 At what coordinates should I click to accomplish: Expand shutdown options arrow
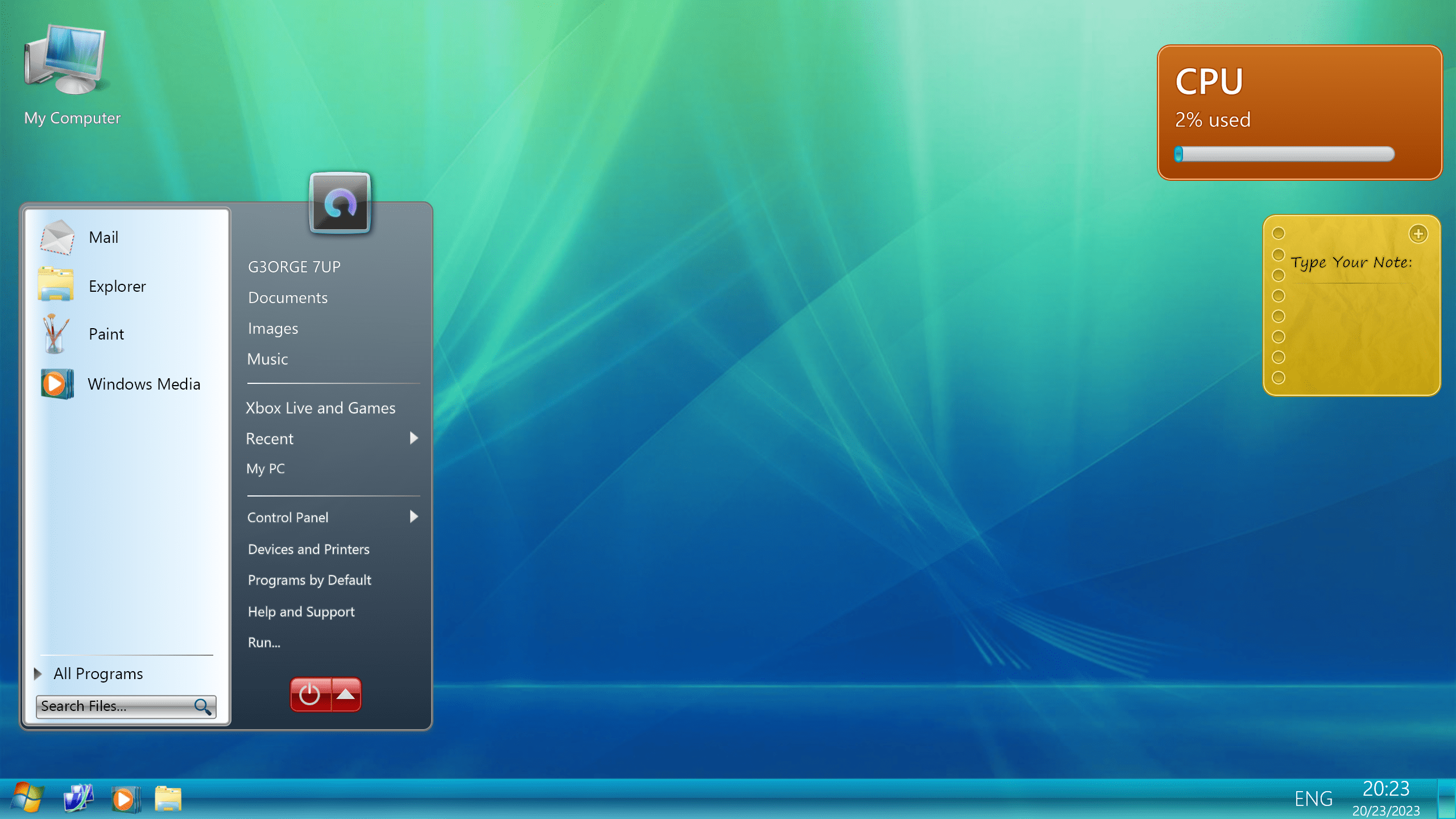pos(346,694)
